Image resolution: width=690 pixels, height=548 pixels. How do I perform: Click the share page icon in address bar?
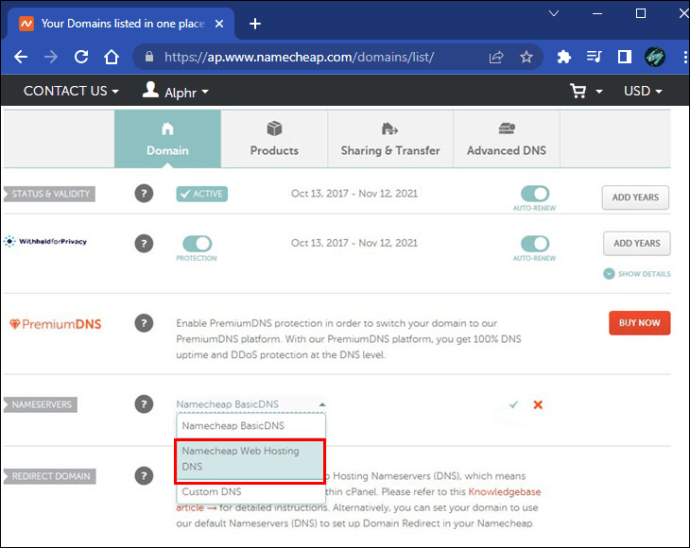coord(496,57)
